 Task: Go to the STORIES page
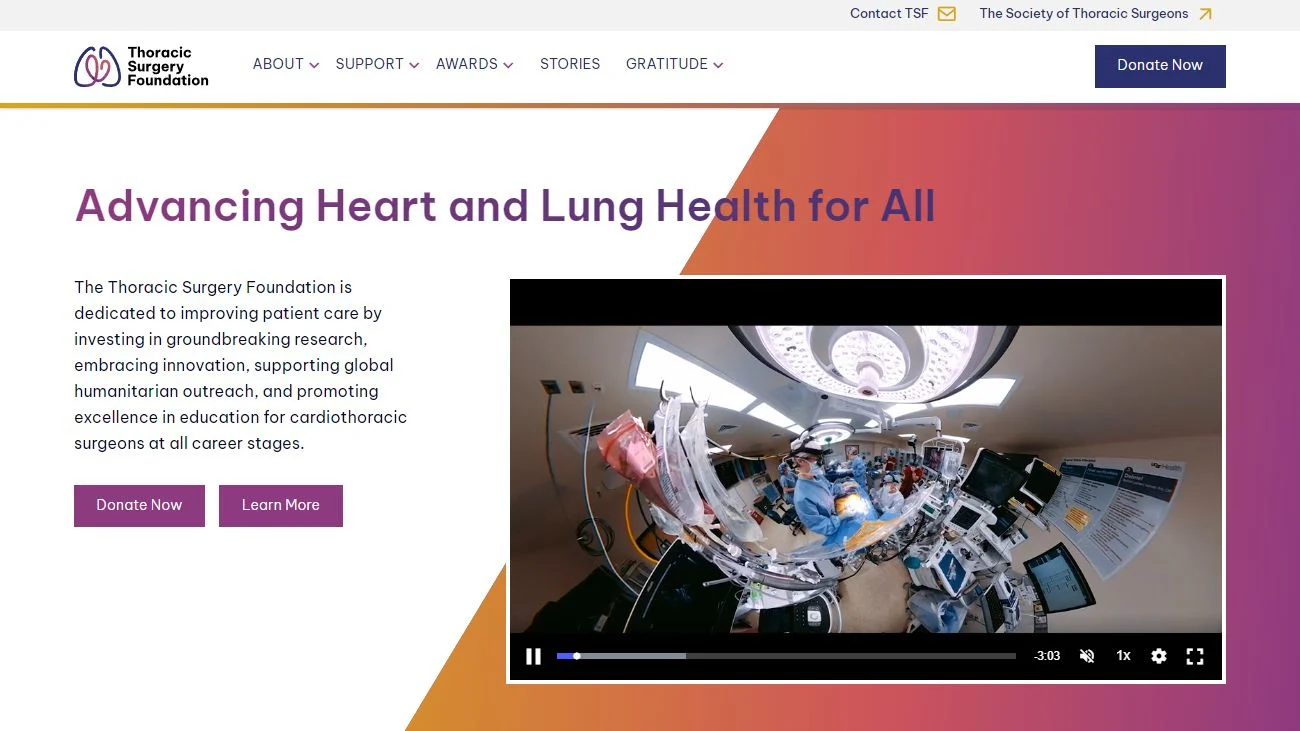[570, 64]
